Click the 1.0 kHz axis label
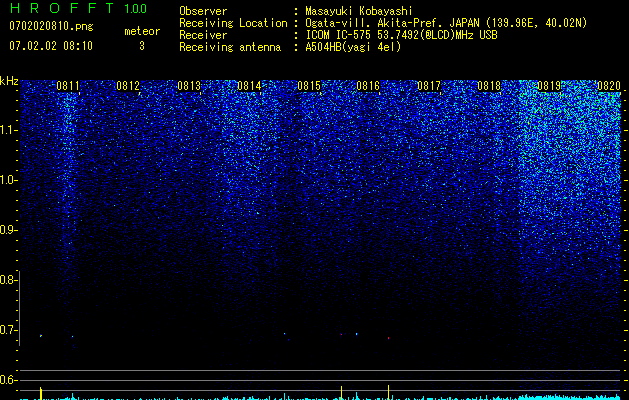Image resolution: width=629 pixels, height=400 pixels. 7,180
